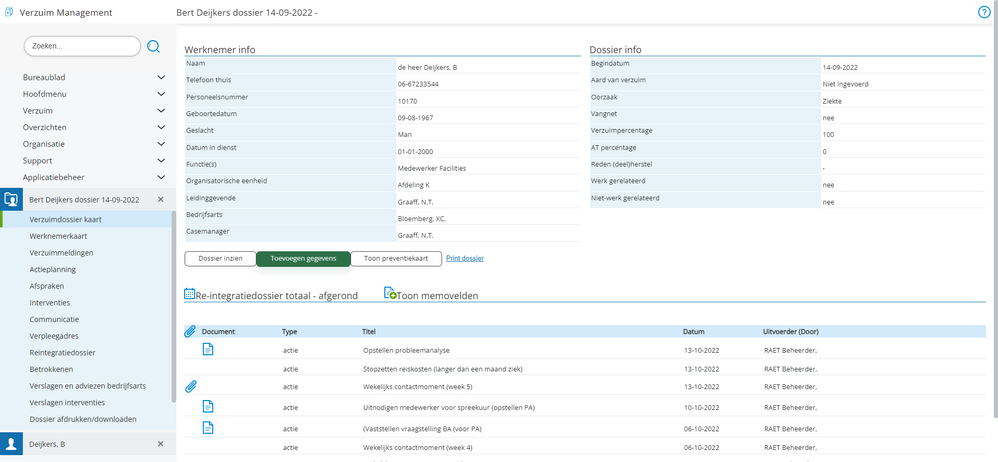The image size is (998, 462).
Task: Open paperclip attachment for Wekelijks contactmoment week 5
Action: coord(191,386)
